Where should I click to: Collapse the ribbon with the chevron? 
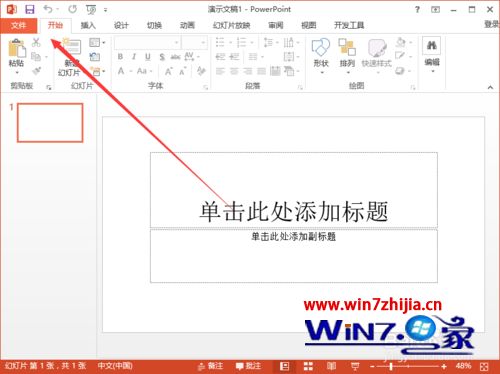(x=490, y=87)
